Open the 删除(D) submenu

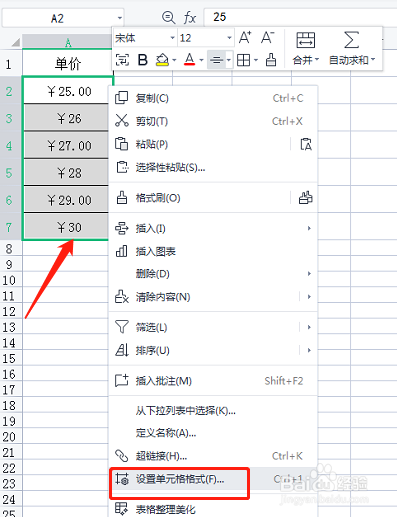click(213, 274)
